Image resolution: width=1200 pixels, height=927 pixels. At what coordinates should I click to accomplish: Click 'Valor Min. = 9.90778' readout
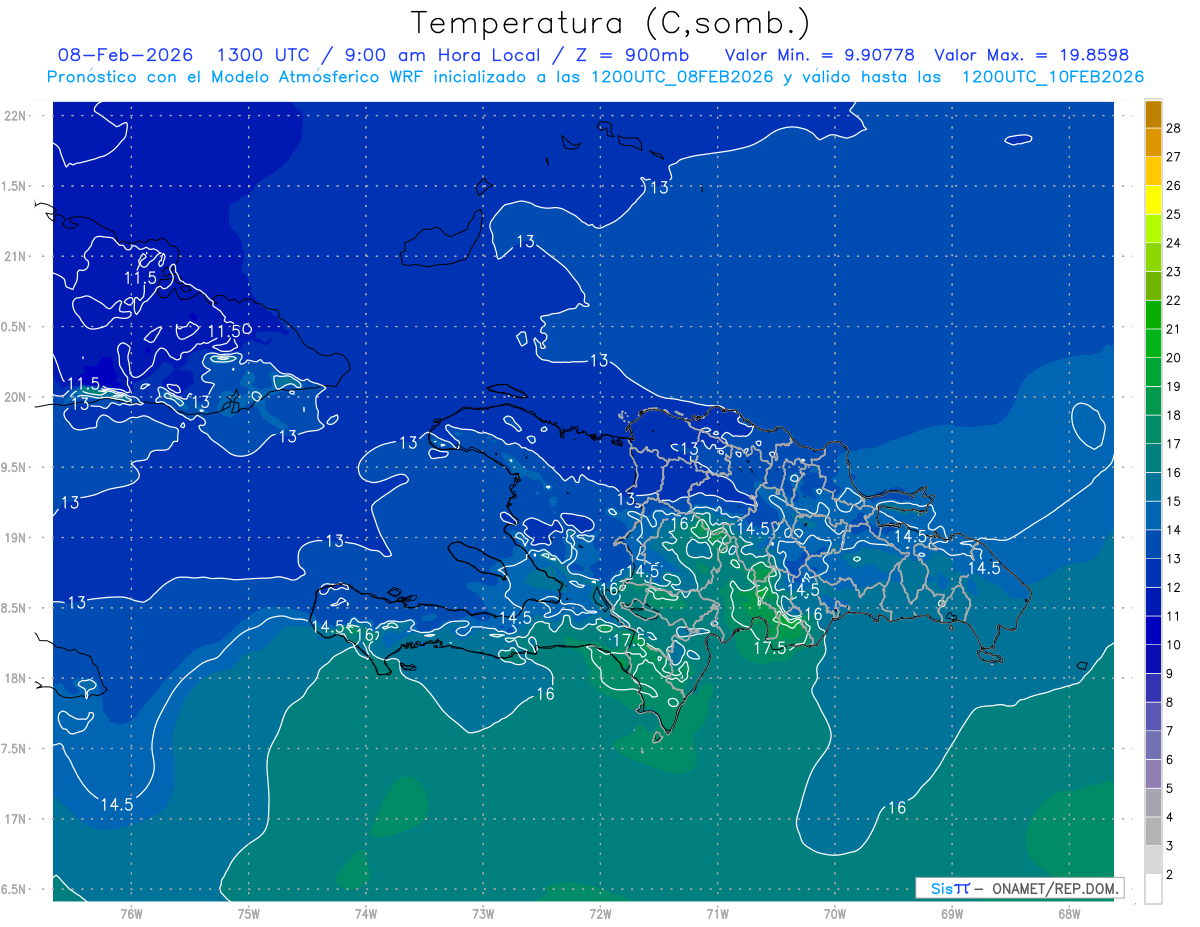pyautogui.click(x=820, y=55)
